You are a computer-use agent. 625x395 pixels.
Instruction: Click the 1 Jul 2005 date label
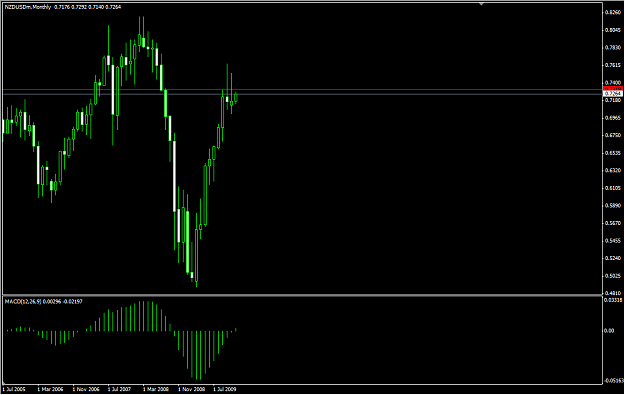click(x=14, y=389)
